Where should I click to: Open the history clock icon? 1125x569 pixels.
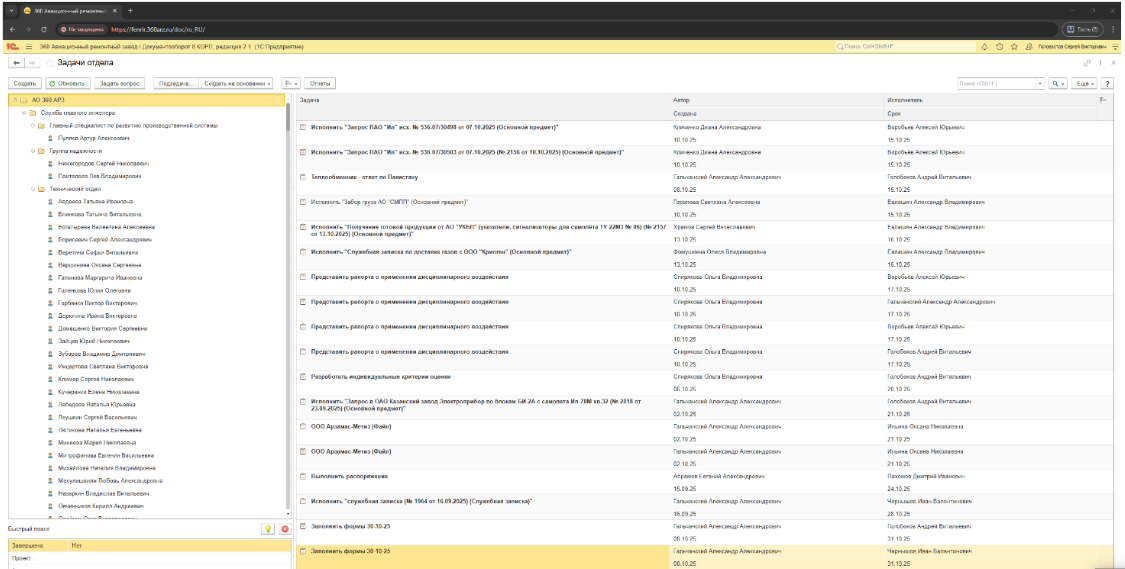coord(999,47)
